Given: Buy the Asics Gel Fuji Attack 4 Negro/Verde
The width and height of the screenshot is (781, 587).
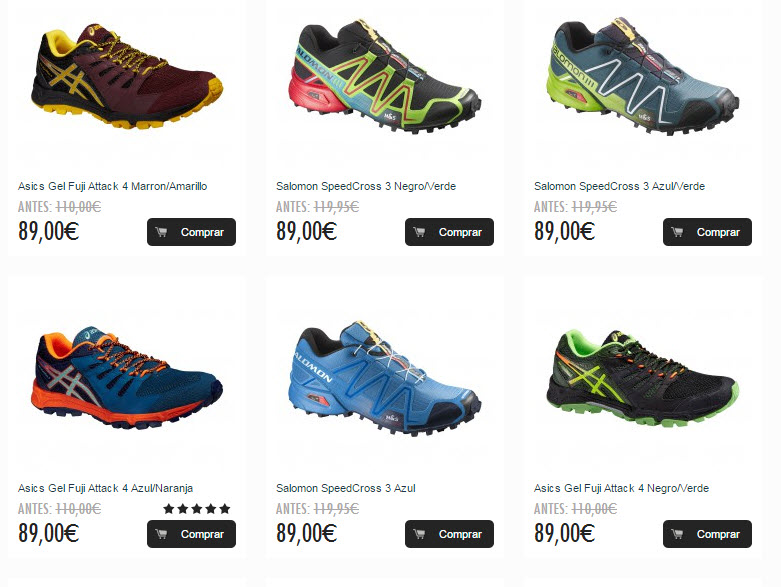Looking at the screenshot, I should click(x=707, y=534).
